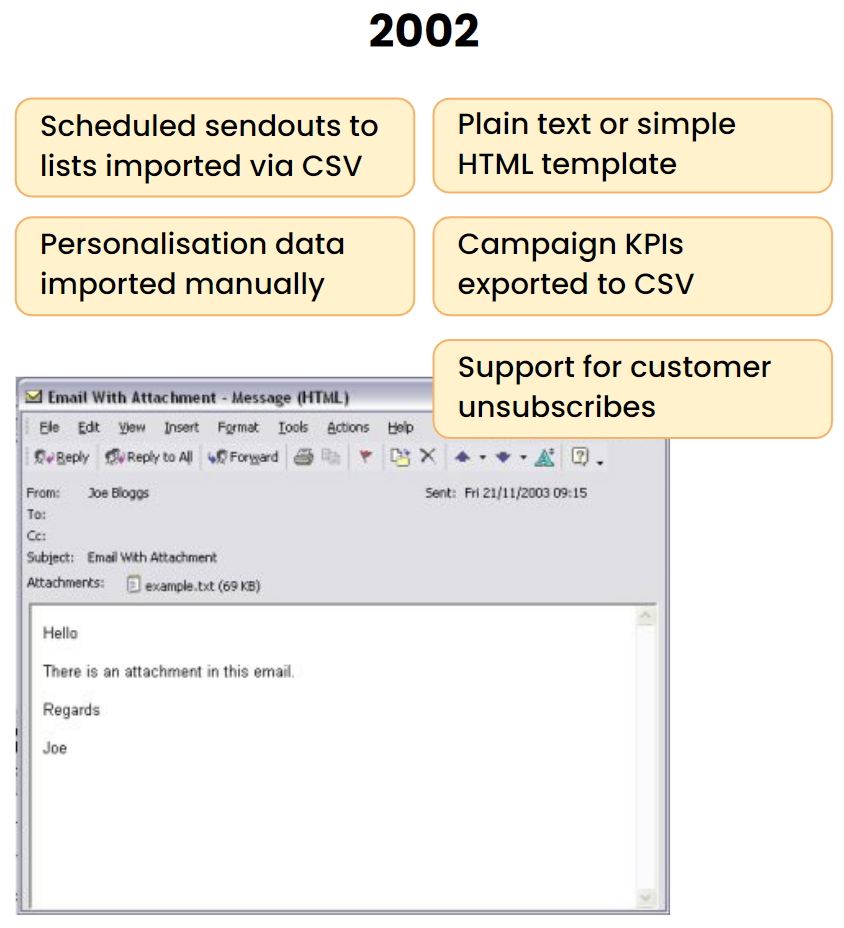Click the 'To:' field label
This screenshot has width=844, height=928.
click(36, 514)
